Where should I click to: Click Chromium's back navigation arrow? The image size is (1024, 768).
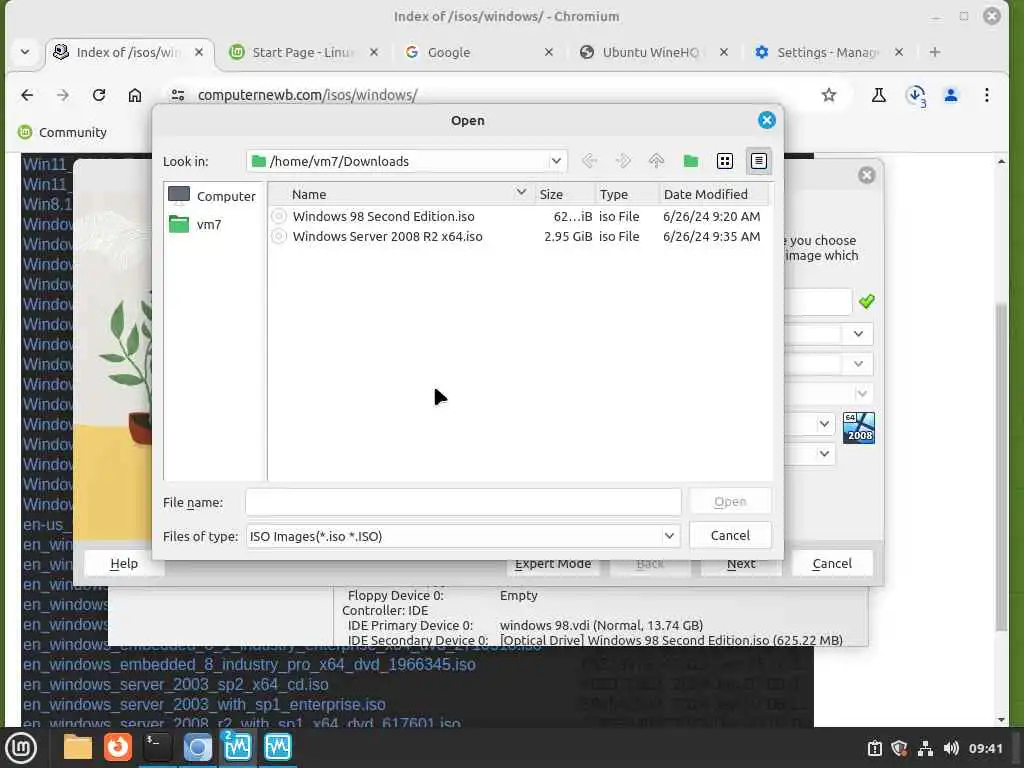[x=27, y=95]
